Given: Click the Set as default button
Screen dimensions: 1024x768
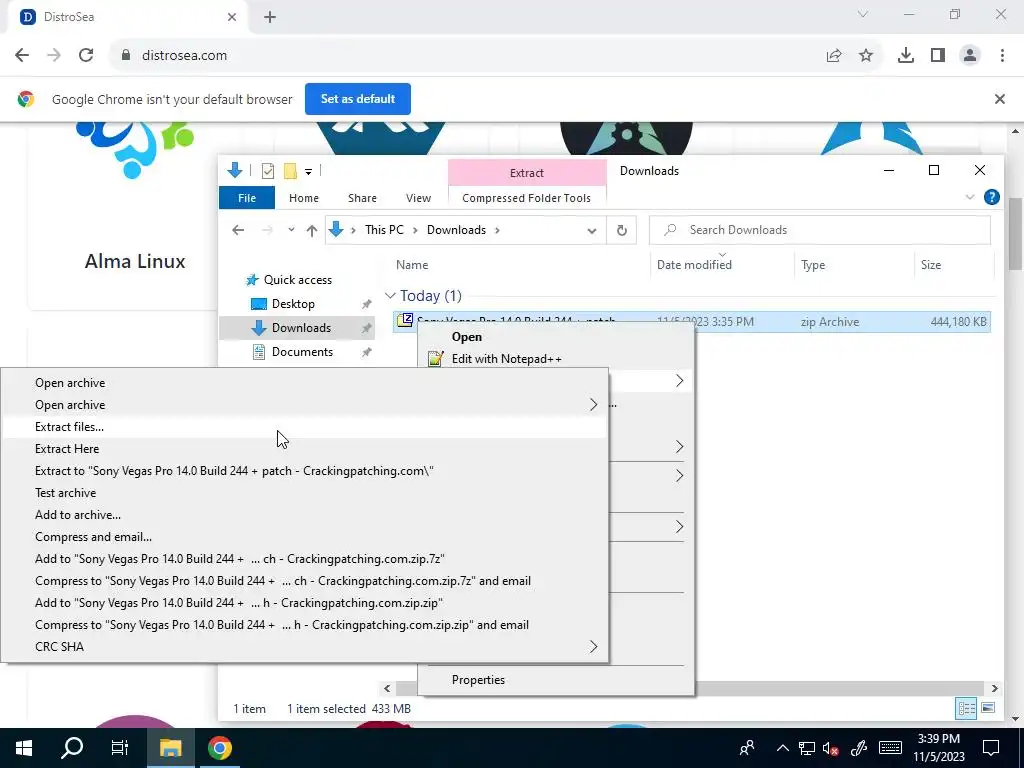Looking at the screenshot, I should tap(358, 99).
